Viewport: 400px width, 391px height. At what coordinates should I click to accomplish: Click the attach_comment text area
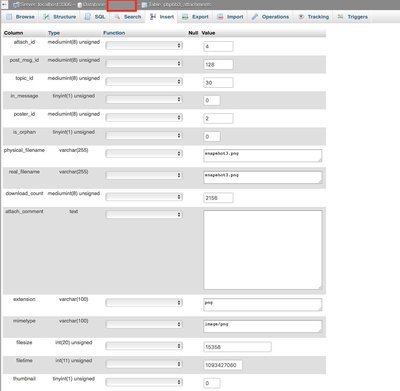click(263, 250)
